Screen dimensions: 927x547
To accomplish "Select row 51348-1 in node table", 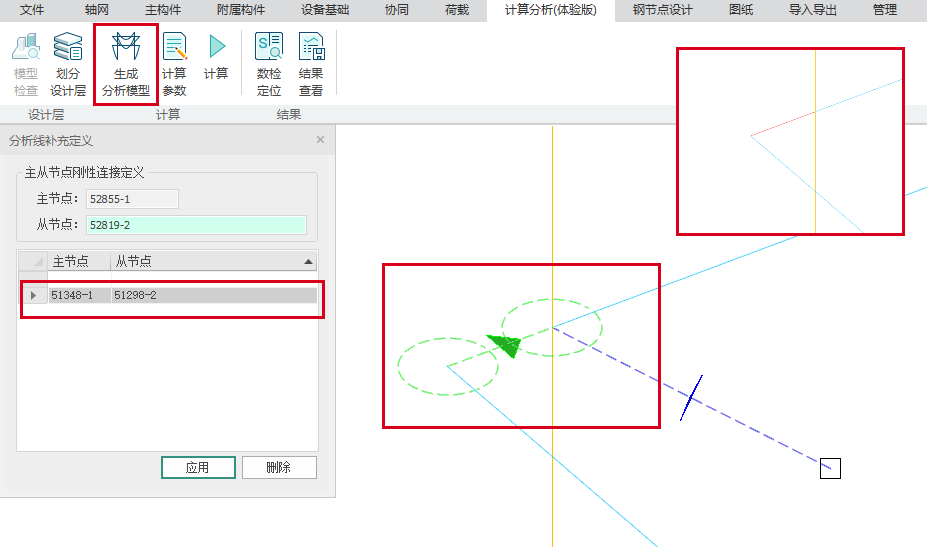I will [170, 295].
